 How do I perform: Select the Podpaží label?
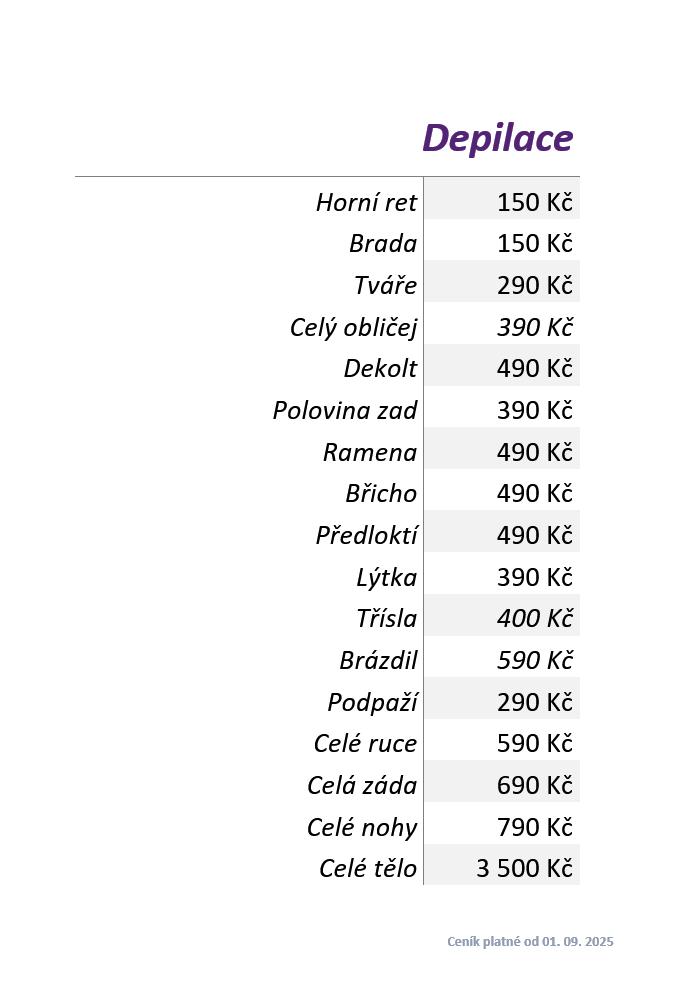372,703
